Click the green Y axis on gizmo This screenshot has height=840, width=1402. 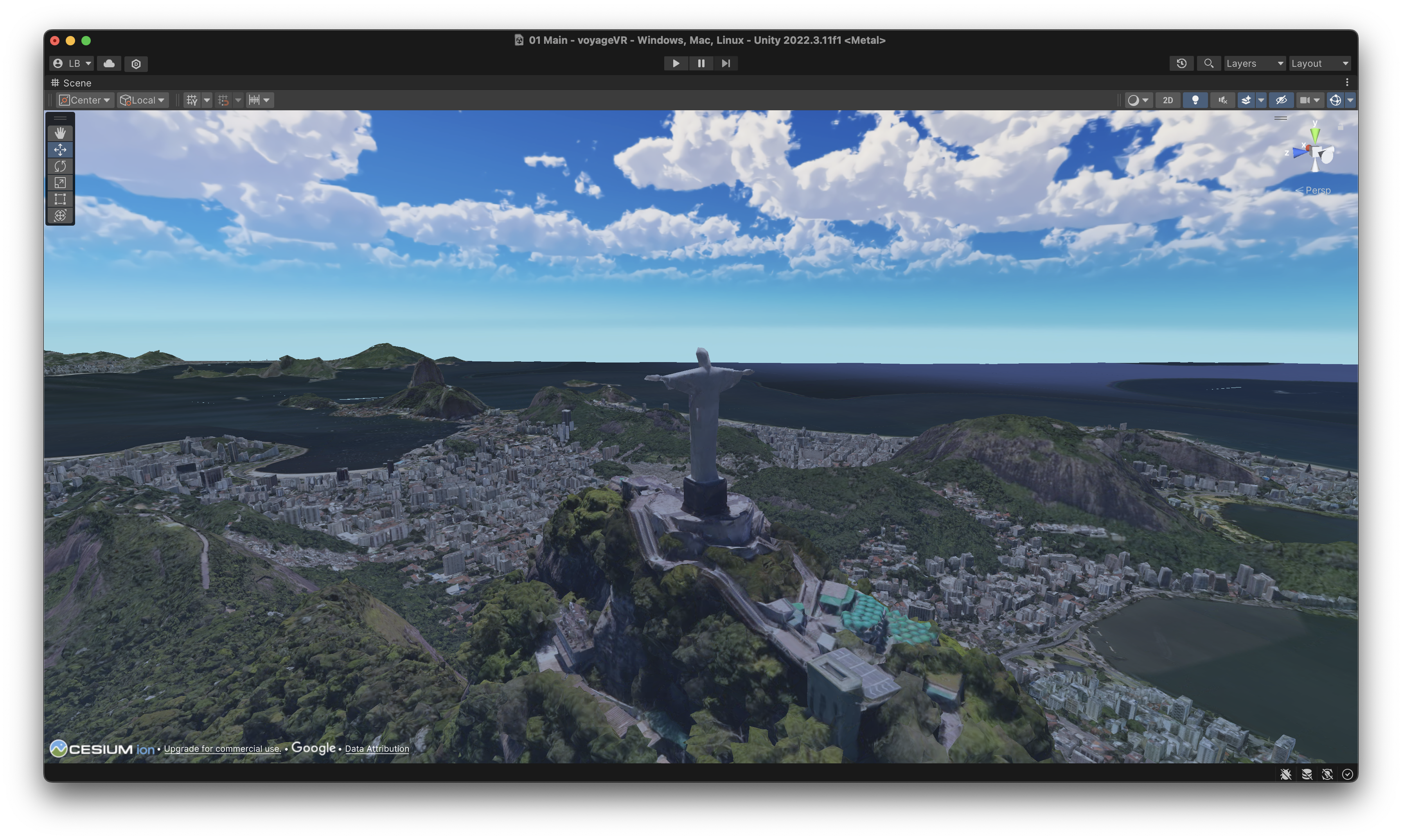(x=1315, y=134)
